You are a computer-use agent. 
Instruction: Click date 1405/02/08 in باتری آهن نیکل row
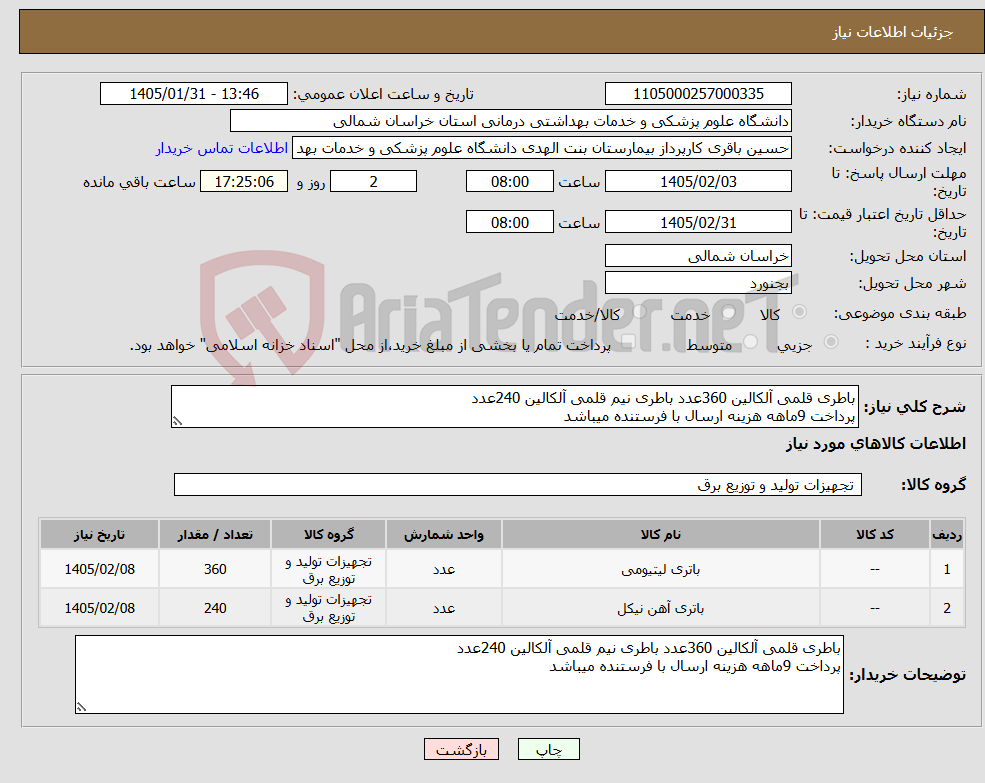click(99, 608)
